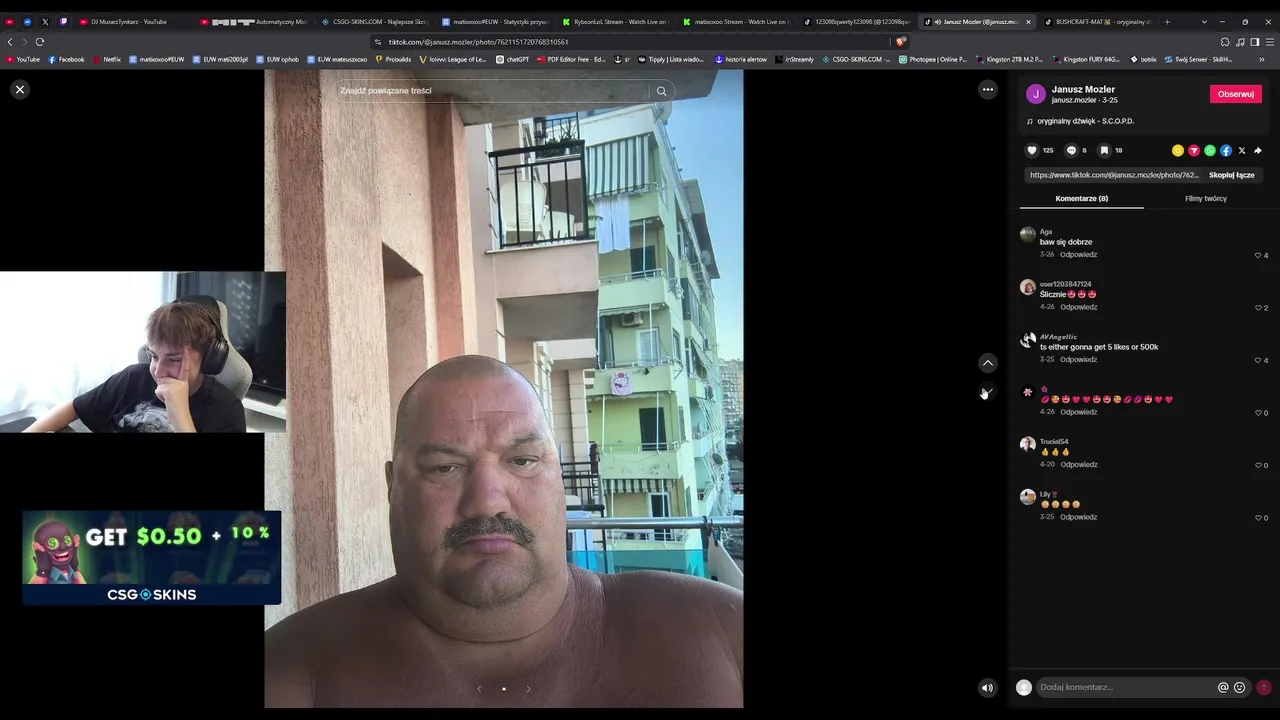Screen dimensions: 1280x720
Task: Share via the red send-to-friends icon
Action: pyautogui.click(x=1194, y=151)
